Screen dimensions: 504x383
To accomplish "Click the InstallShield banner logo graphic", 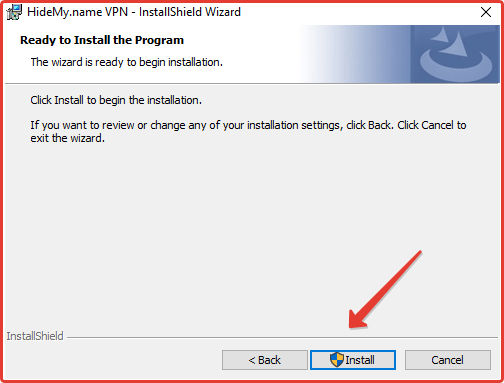I will [x=455, y=54].
